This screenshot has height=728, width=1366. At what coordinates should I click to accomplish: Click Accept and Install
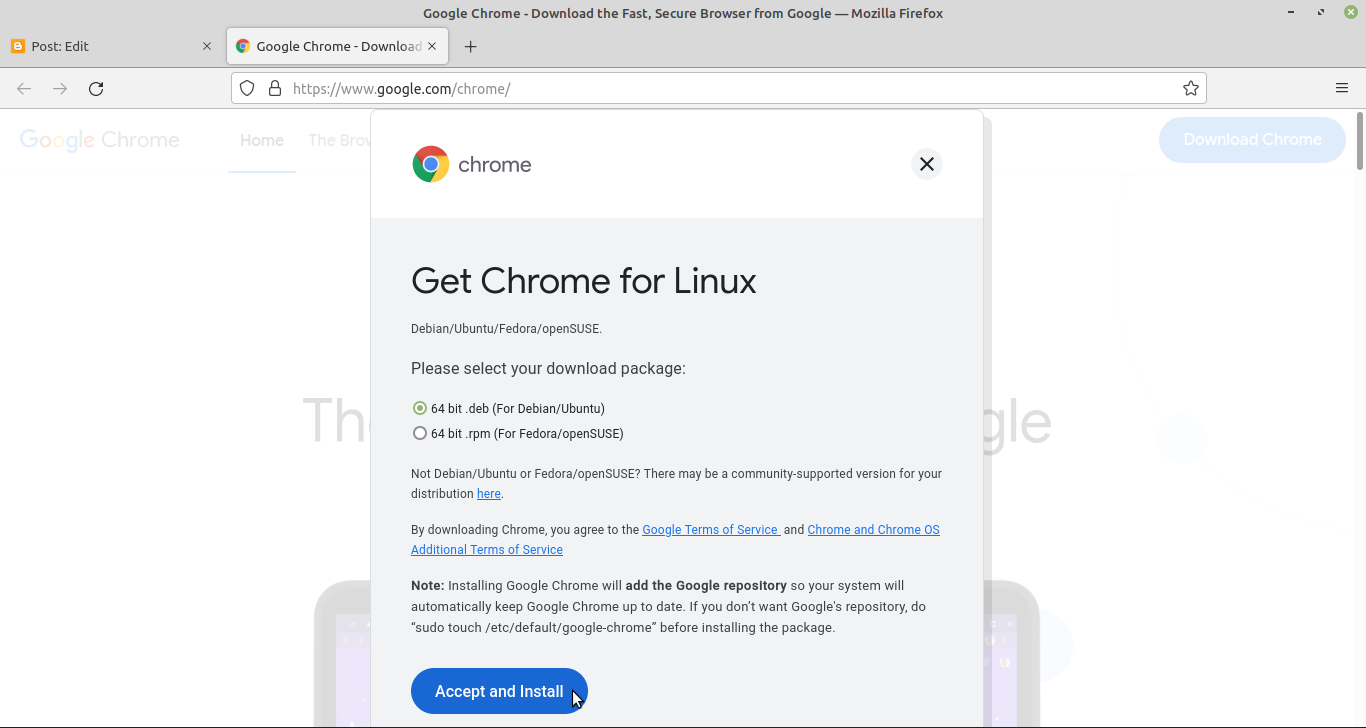499,690
